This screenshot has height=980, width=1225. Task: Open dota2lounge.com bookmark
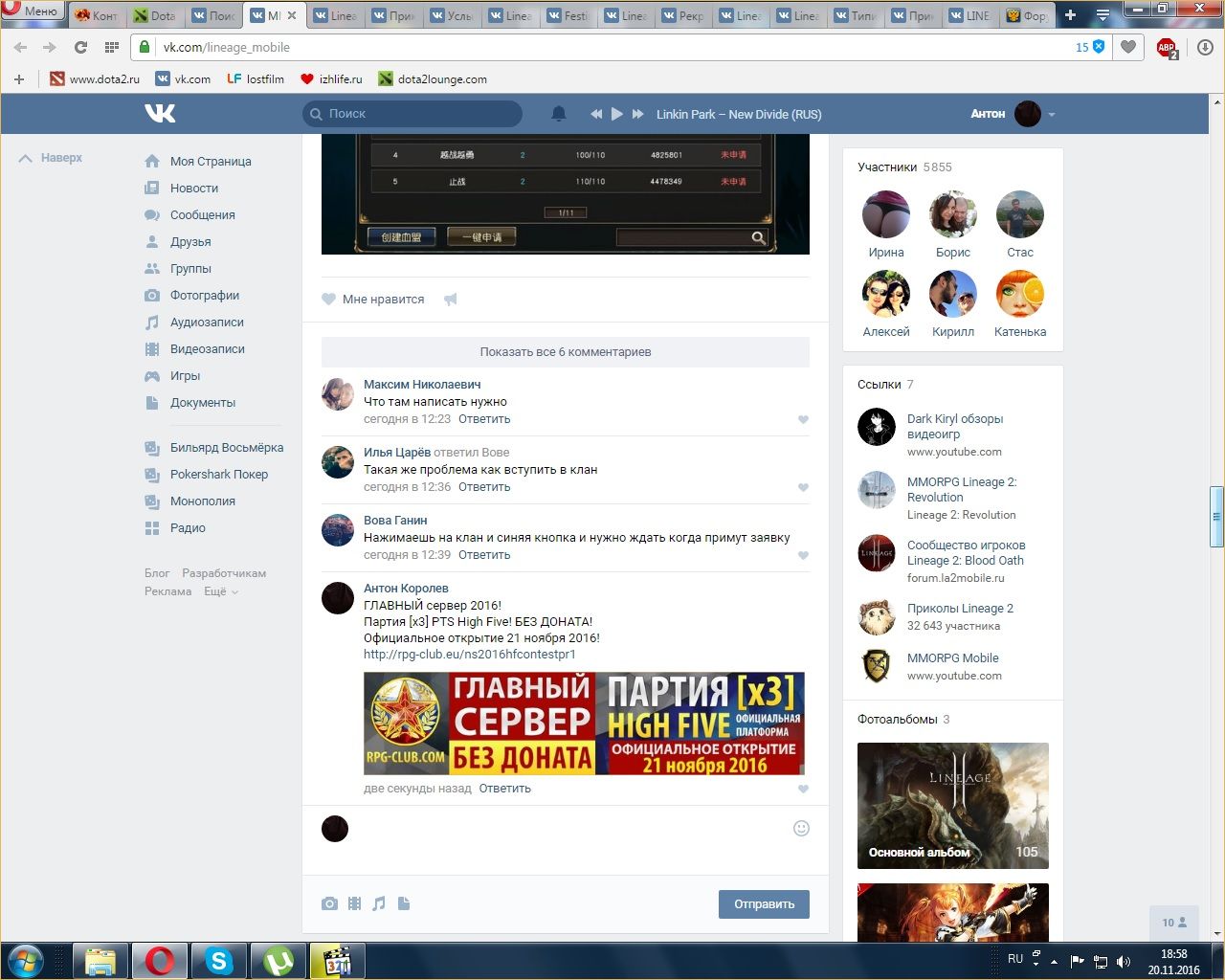[433, 78]
